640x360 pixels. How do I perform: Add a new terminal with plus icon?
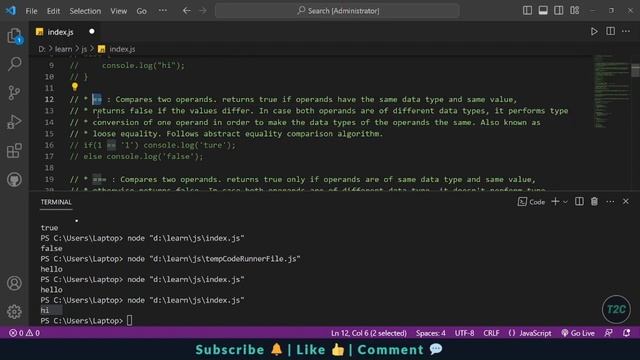[x=555, y=202]
